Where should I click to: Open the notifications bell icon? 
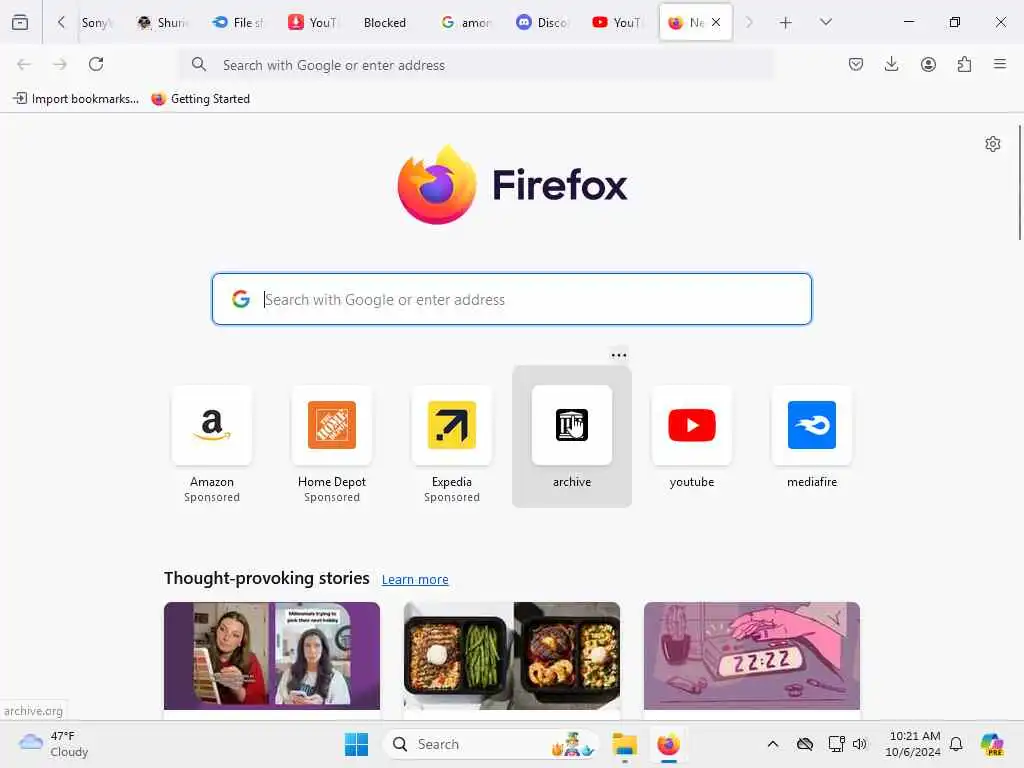[956, 744]
